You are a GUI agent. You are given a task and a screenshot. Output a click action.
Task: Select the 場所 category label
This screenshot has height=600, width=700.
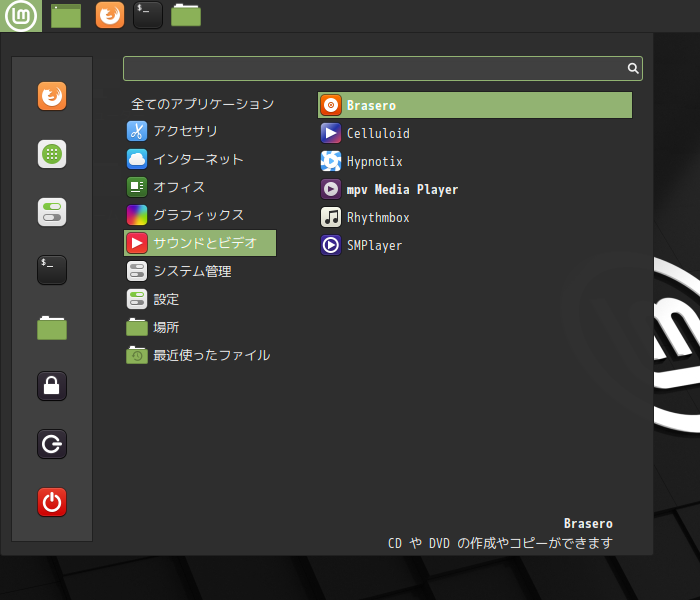pos(166,327)
